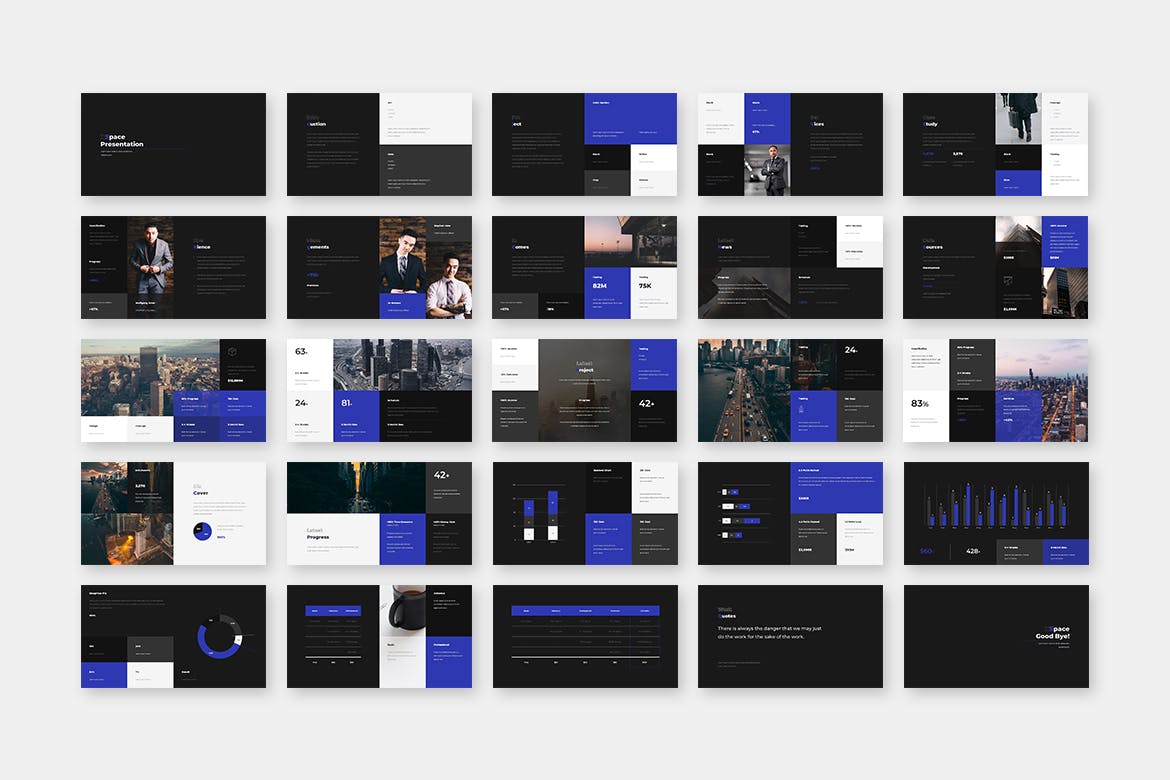Open the slide with 63, 24 and 81 numbers
Image resolution: width=1170 pixels, height=780 pixels.
379,390
